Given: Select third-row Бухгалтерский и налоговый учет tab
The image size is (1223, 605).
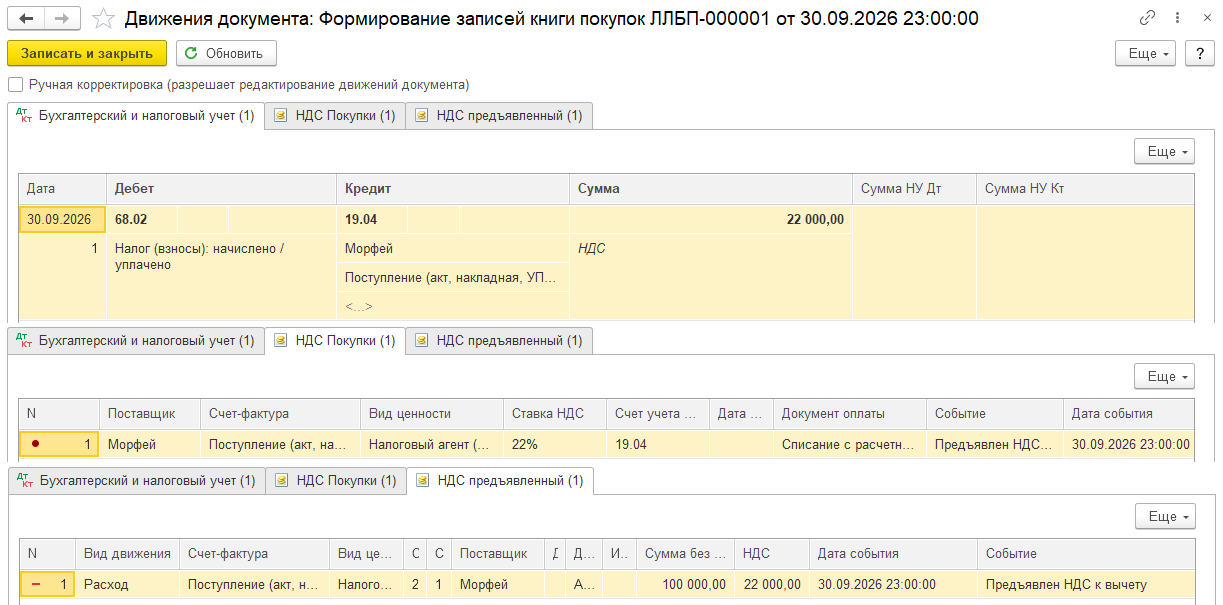Looking at the screenshot, I should coord(137,481).
